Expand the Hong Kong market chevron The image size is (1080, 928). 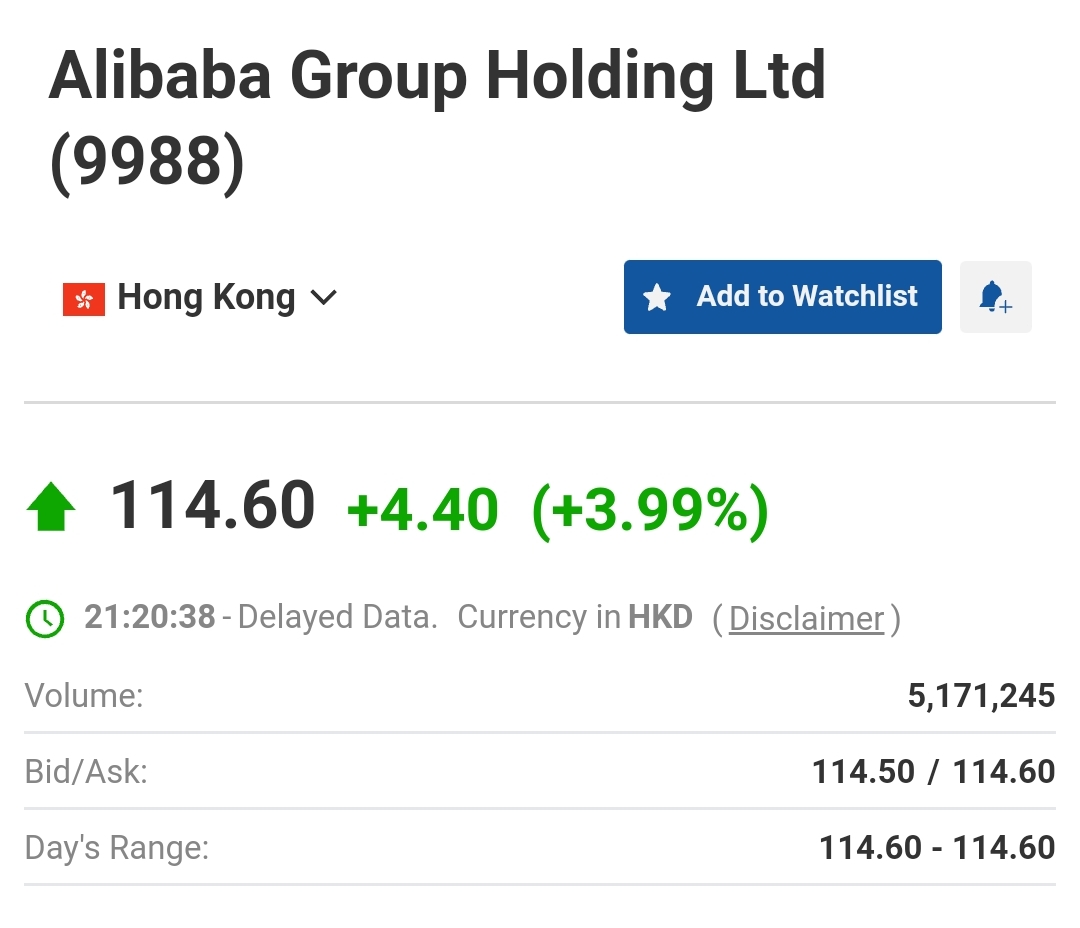[324, 298]
